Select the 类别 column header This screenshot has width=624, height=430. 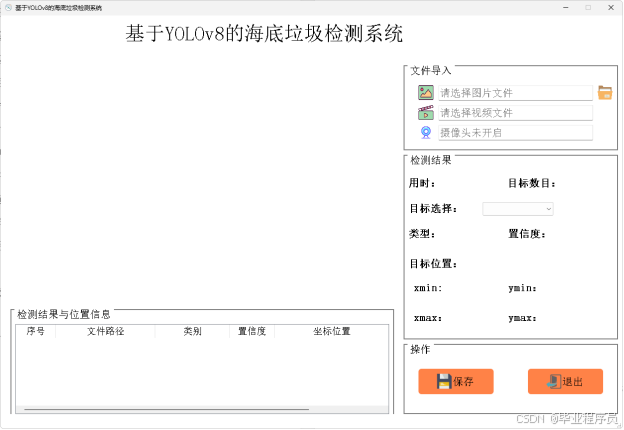(x=192, y=331)
